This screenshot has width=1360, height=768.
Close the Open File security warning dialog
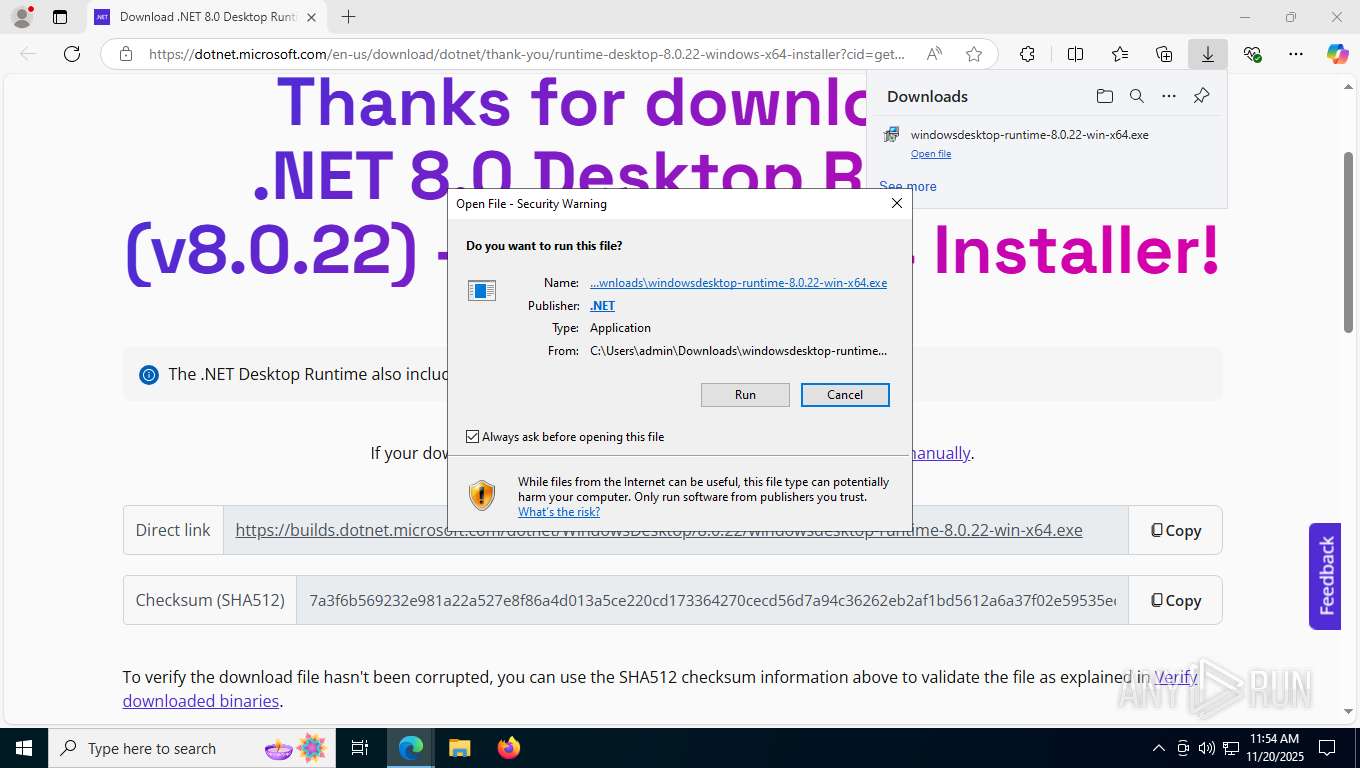click(x=897, y=203)
